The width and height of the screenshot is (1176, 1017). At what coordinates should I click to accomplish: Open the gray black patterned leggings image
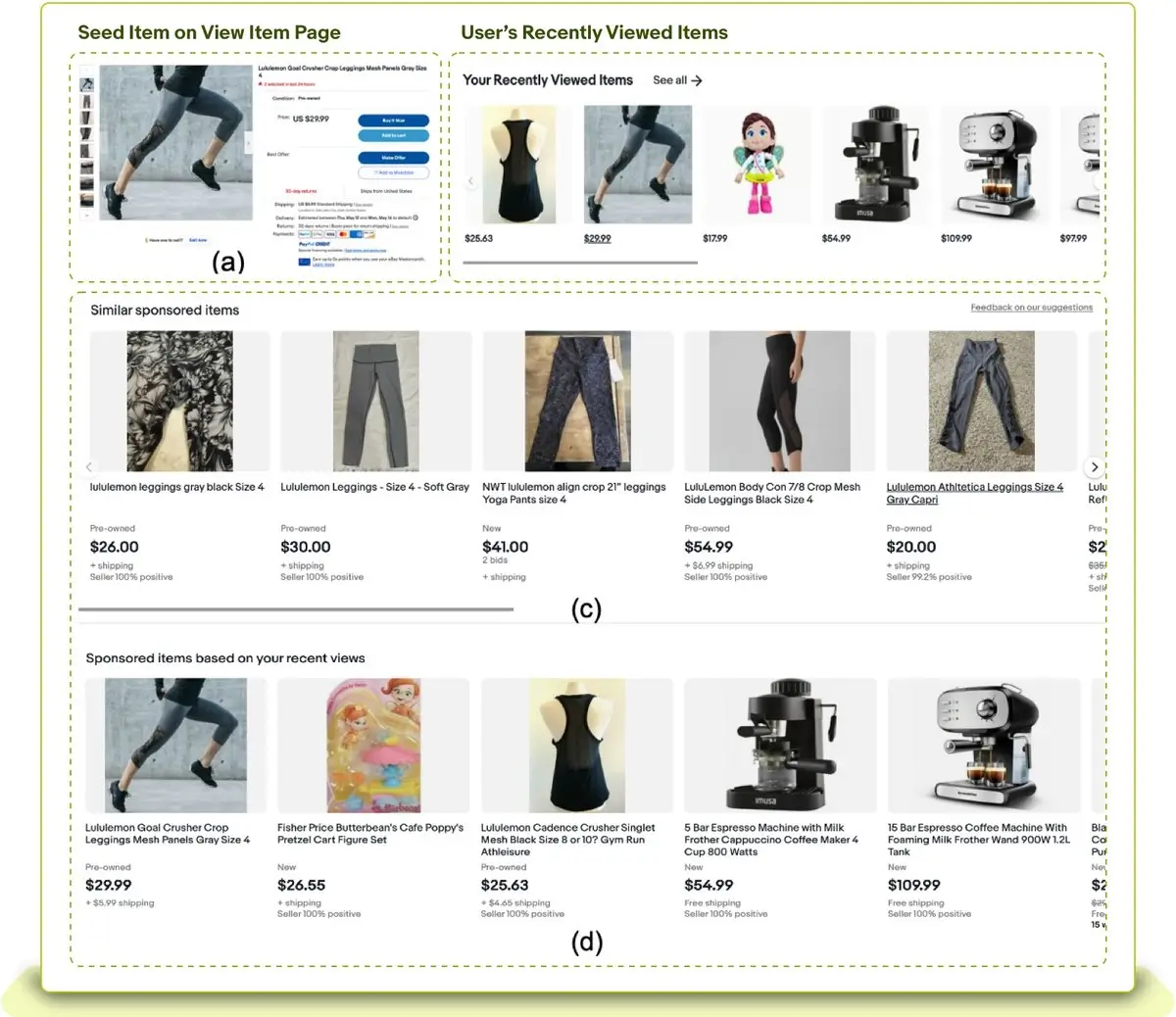[x=179, y=402]
